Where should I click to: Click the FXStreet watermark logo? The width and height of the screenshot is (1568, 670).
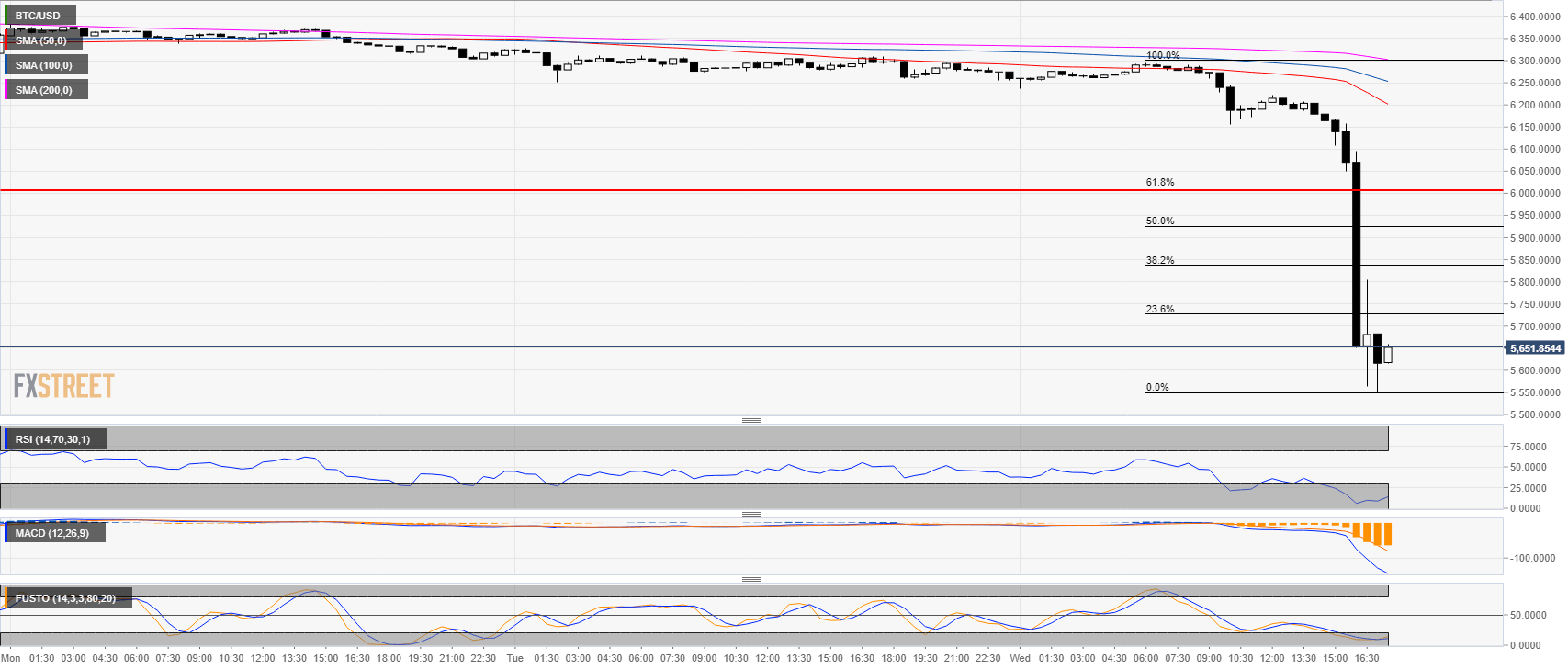pyautogui.click(x=63, y=385)
